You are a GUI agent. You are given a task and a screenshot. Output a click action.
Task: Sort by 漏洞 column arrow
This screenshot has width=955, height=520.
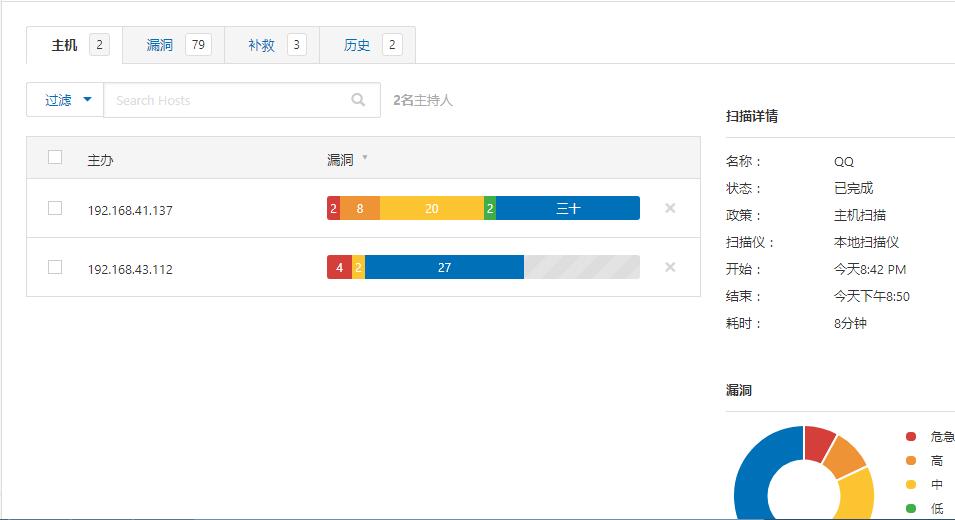point(365,158)
